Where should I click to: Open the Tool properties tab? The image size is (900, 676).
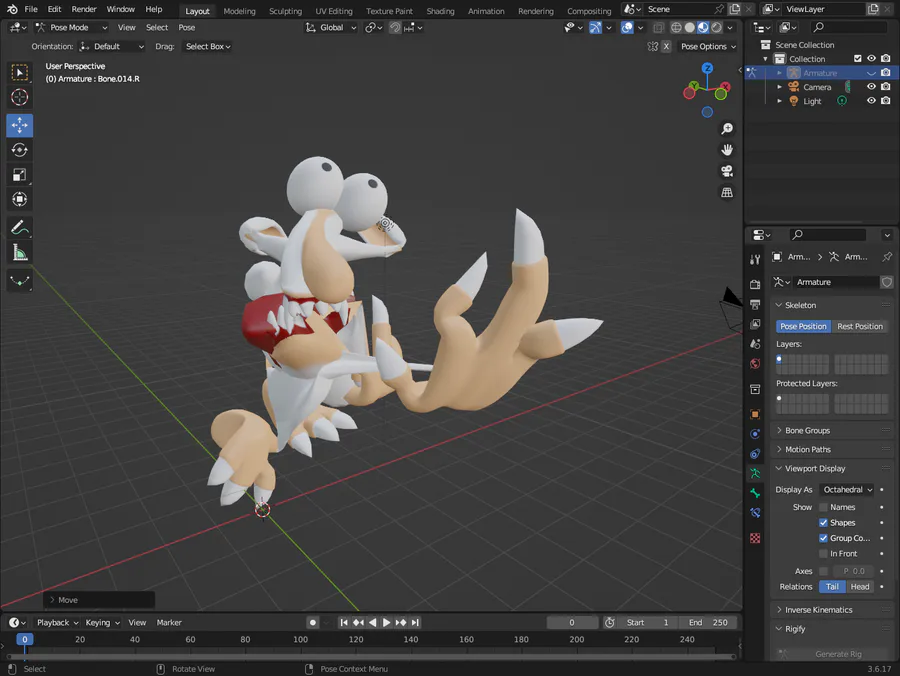point(755,259)
